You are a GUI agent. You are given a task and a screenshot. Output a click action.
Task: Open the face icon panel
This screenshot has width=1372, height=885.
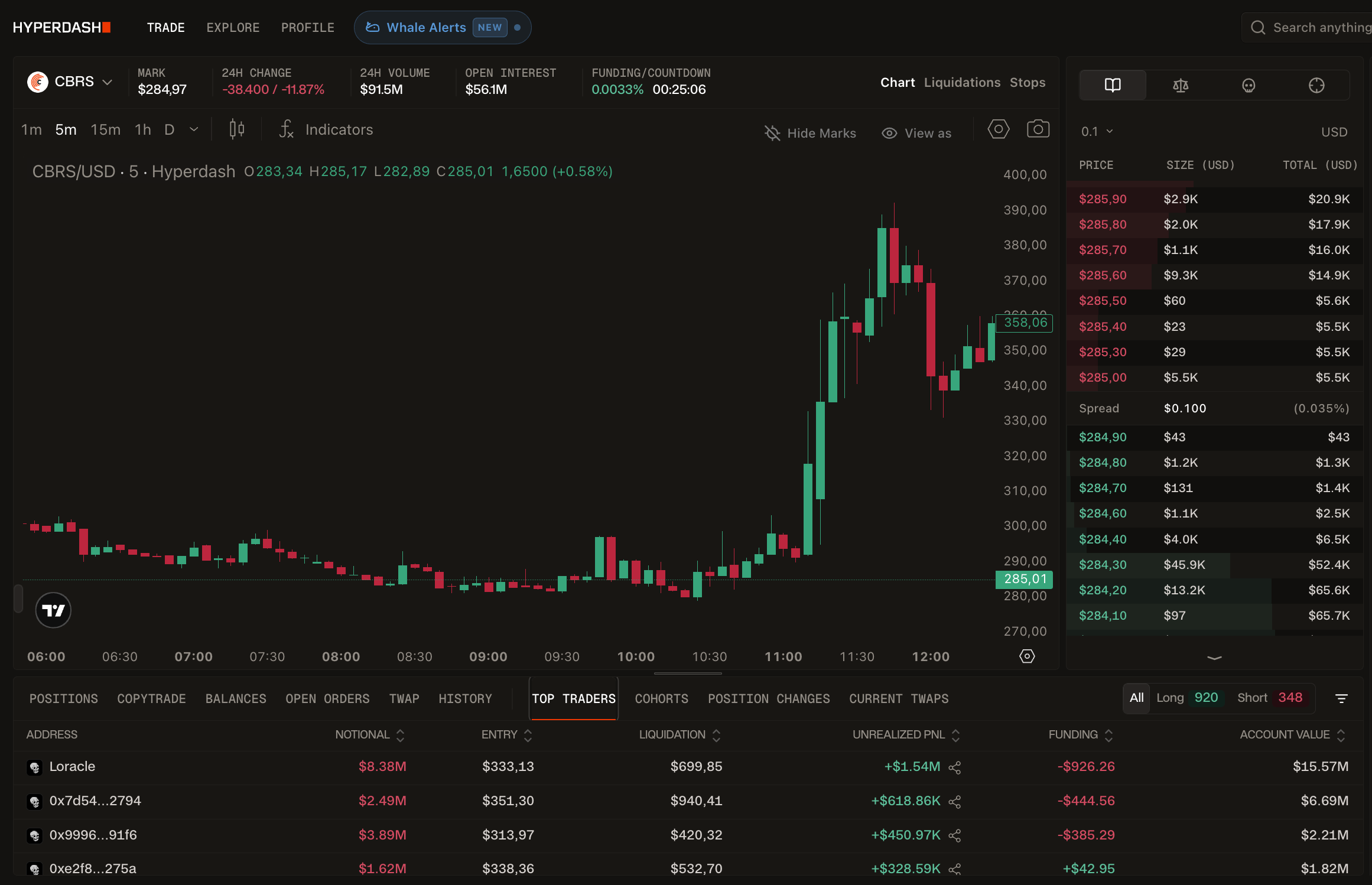[x=1248, y=86]
